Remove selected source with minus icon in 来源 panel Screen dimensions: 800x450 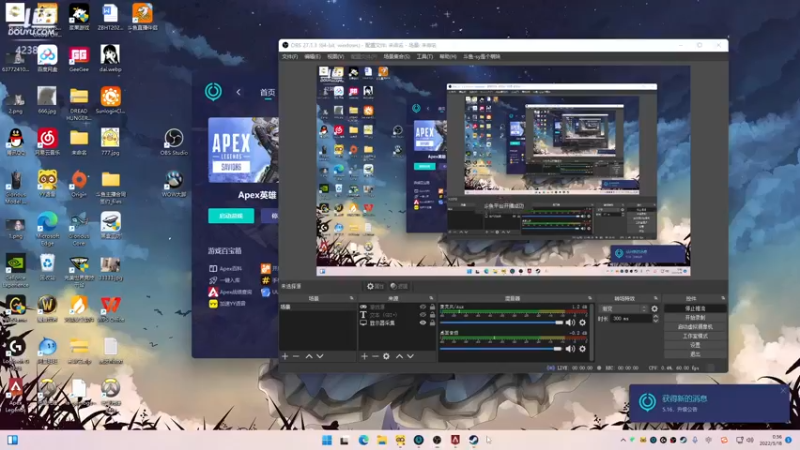[375, 356]
